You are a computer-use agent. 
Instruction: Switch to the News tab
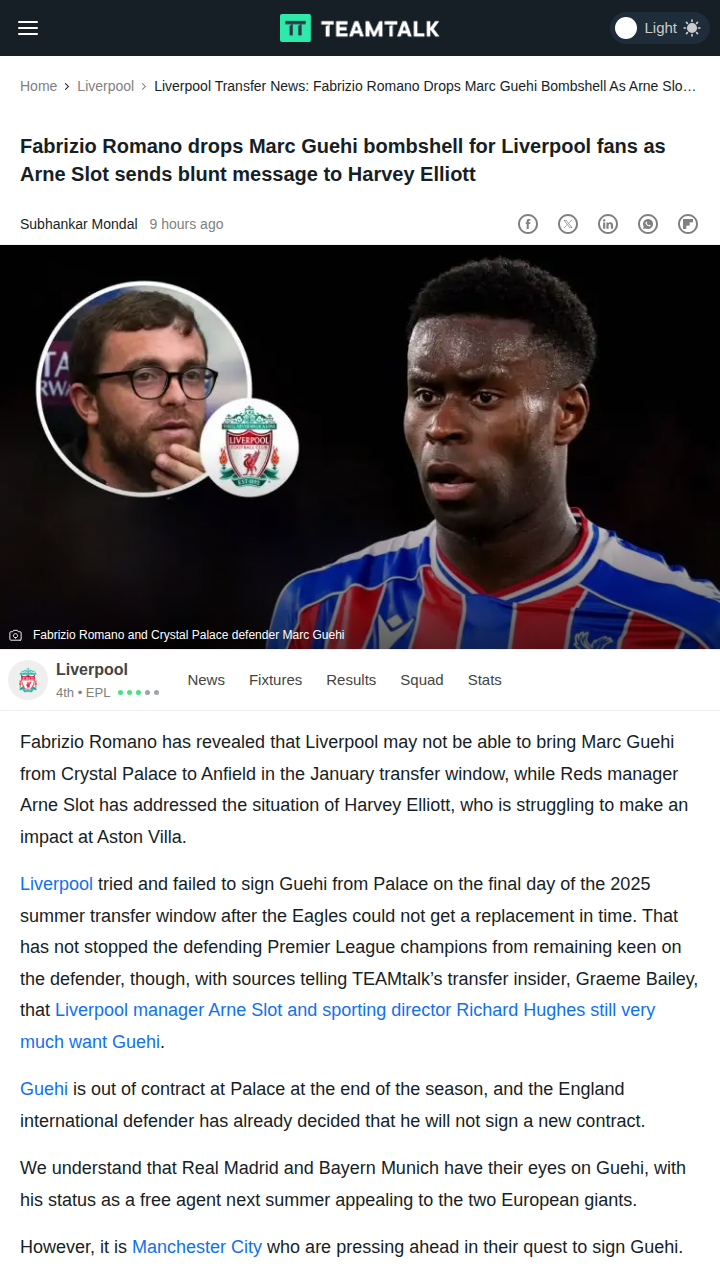point(206,680)
